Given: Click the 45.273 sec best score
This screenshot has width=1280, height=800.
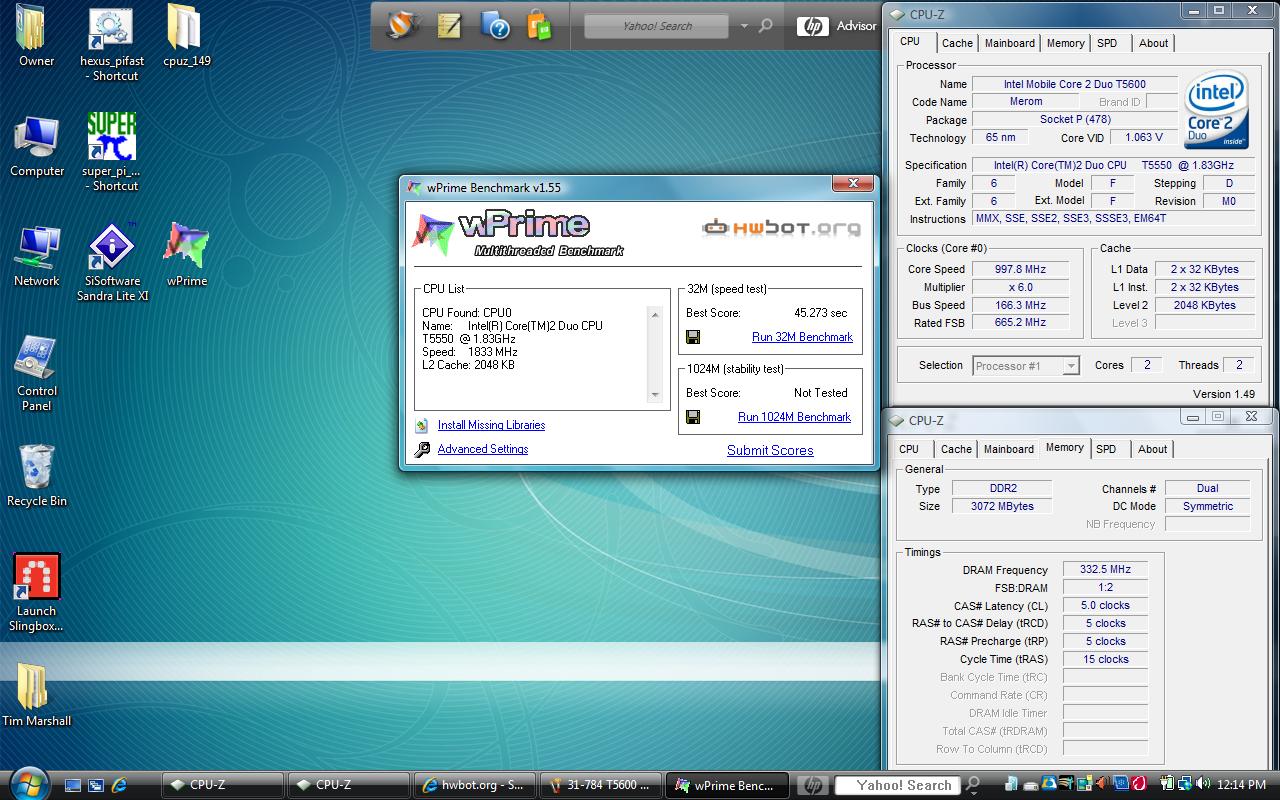Looking at the screenshot, I should pyautogui.click(x=820, y=313).
